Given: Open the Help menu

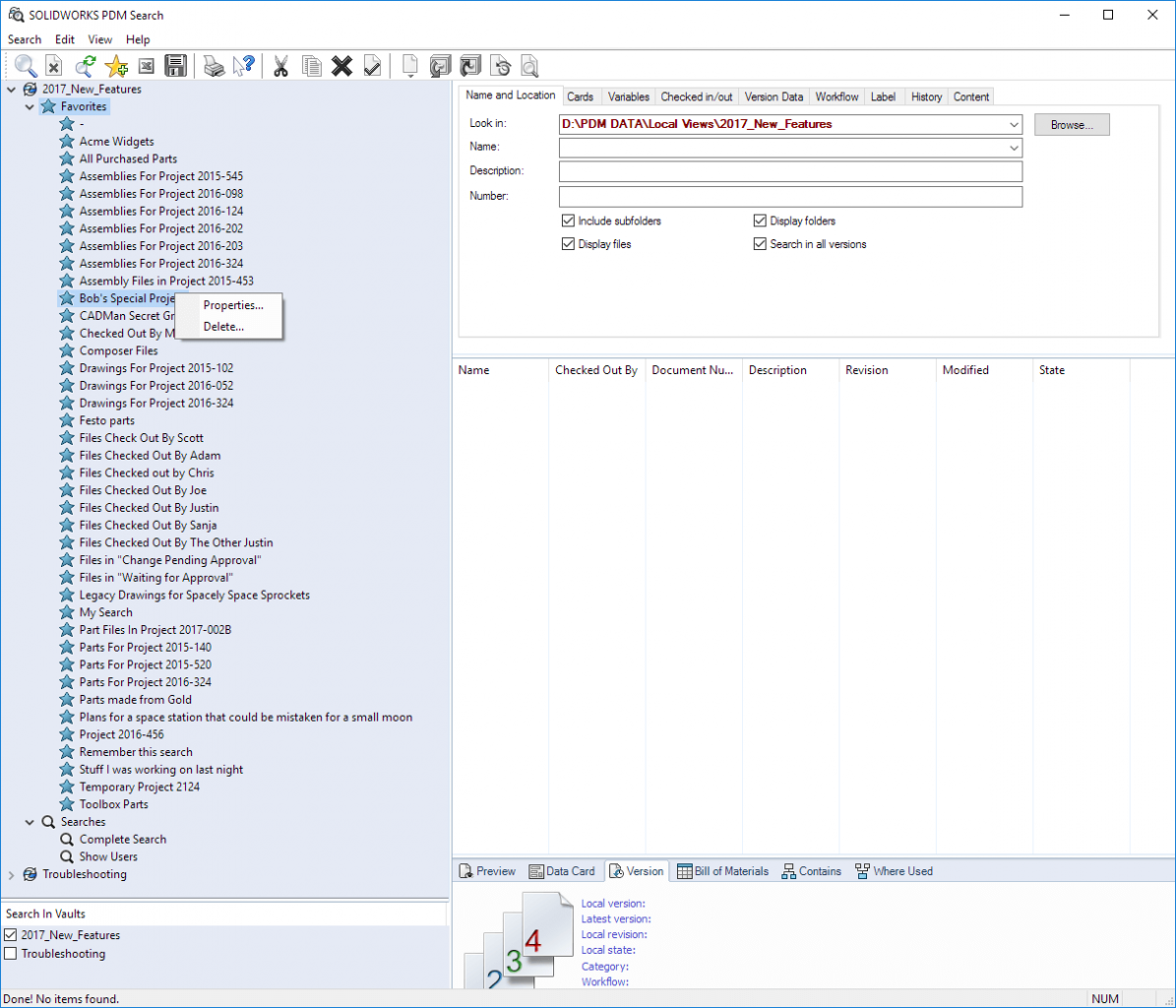Looking at the screenshot, I should click(x=137, y=39).
